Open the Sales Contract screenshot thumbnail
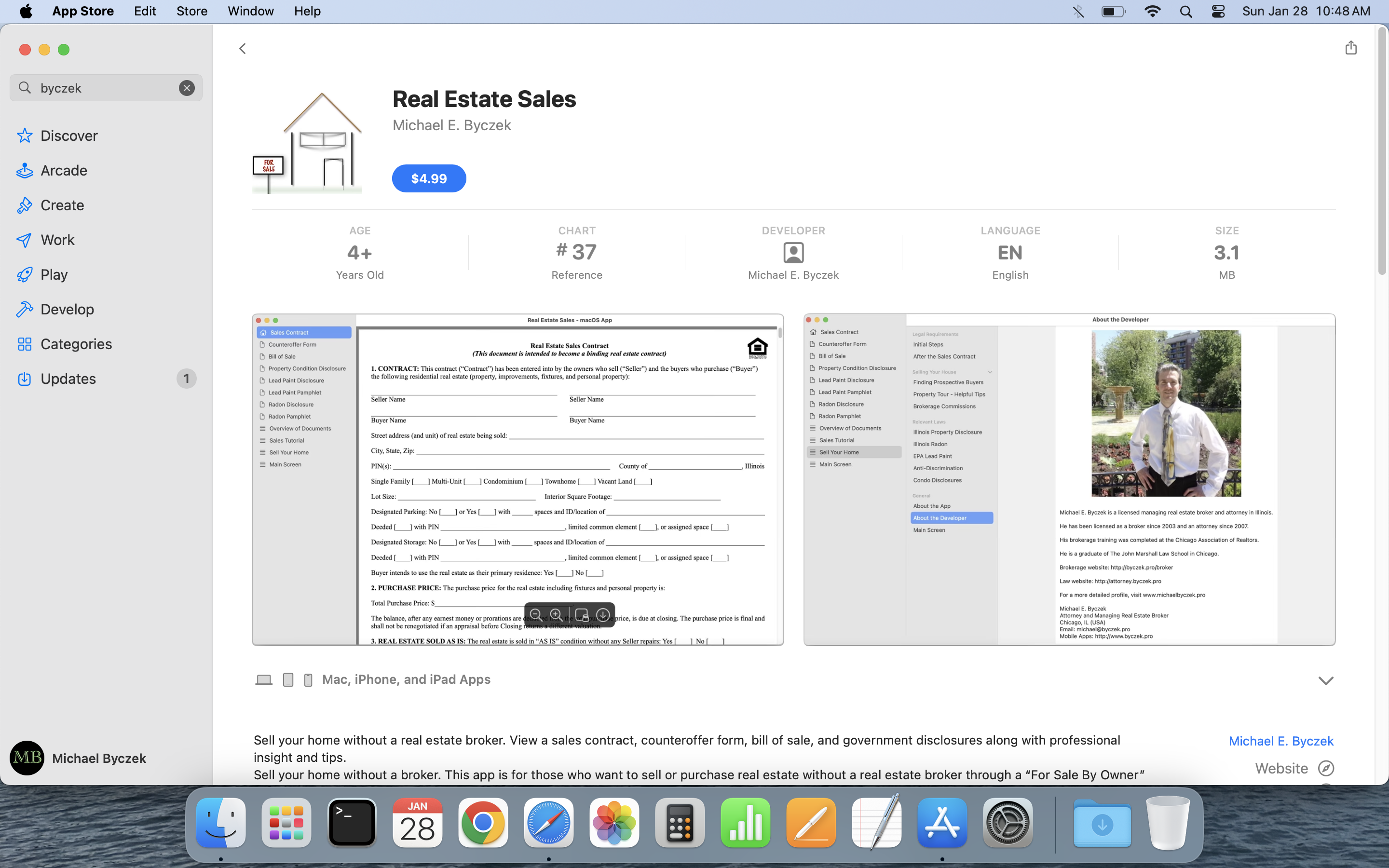This screenshot has width=1389, height=868. (517, 479)
